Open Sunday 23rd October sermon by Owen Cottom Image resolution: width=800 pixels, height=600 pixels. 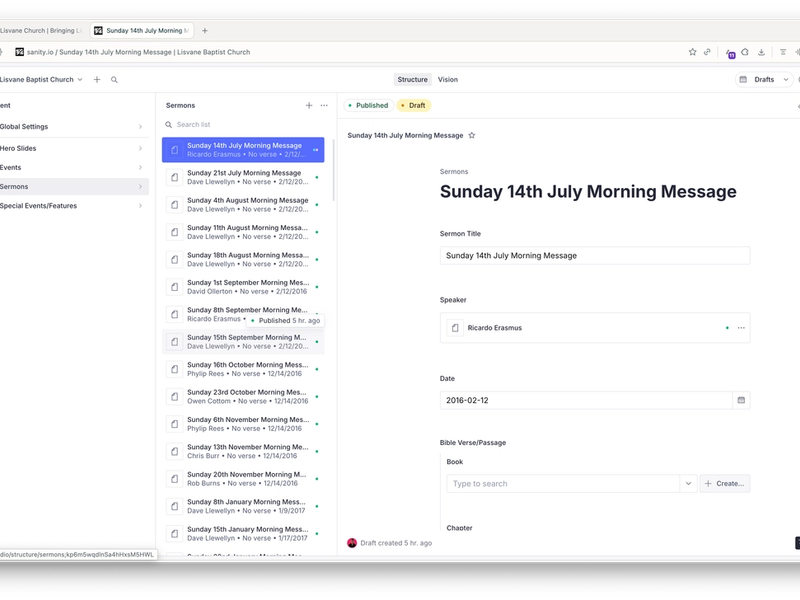pyautogui.click(x=243, y=396)
